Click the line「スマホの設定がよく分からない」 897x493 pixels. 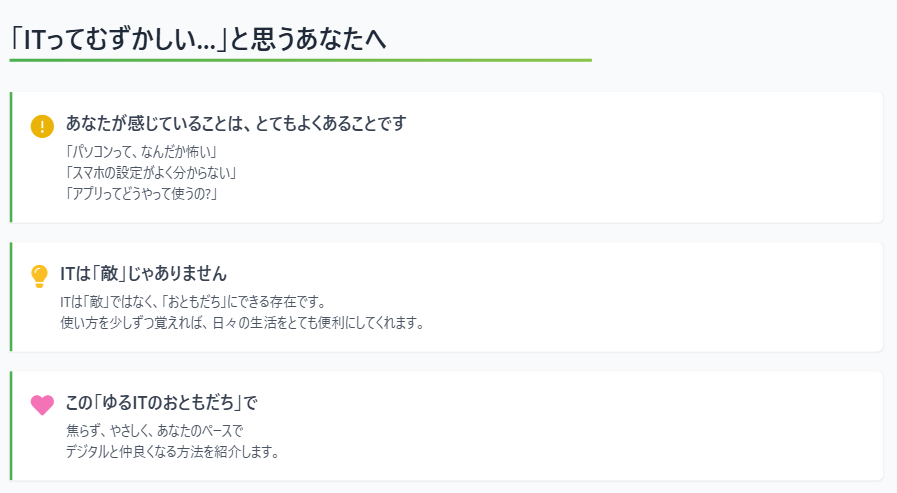click(150, 173)
